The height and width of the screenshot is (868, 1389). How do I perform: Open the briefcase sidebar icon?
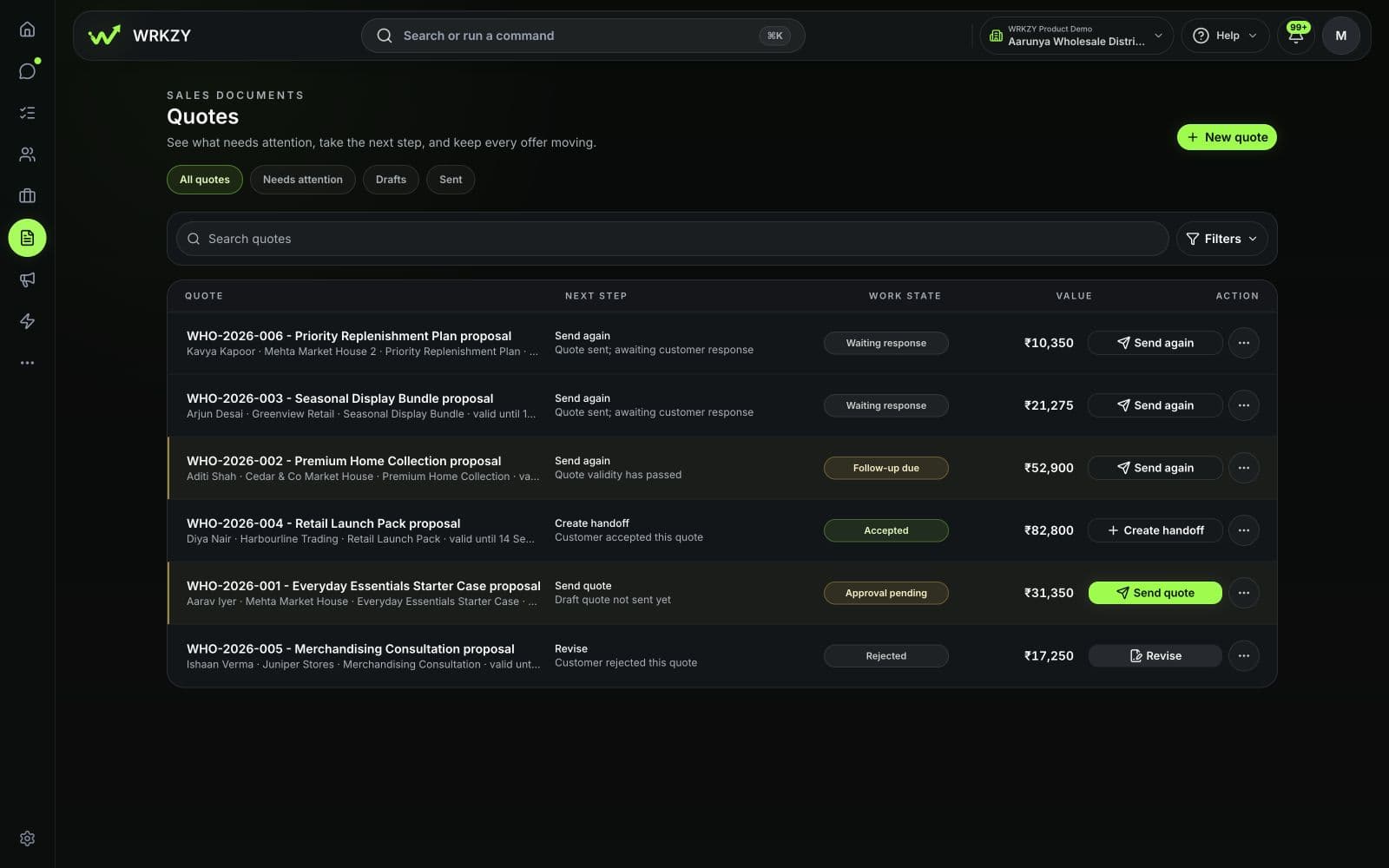(27, 196)
